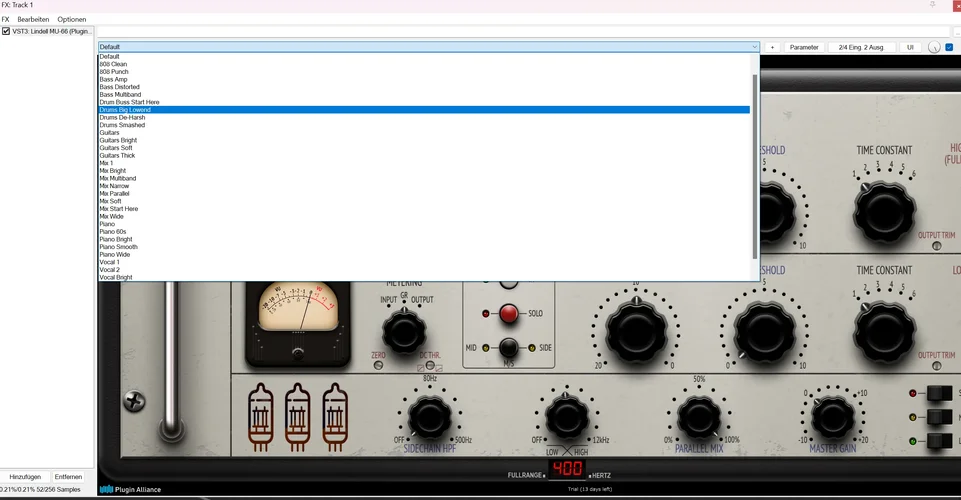
Task: Click the metering selector knob
Action: coord(404,331)
